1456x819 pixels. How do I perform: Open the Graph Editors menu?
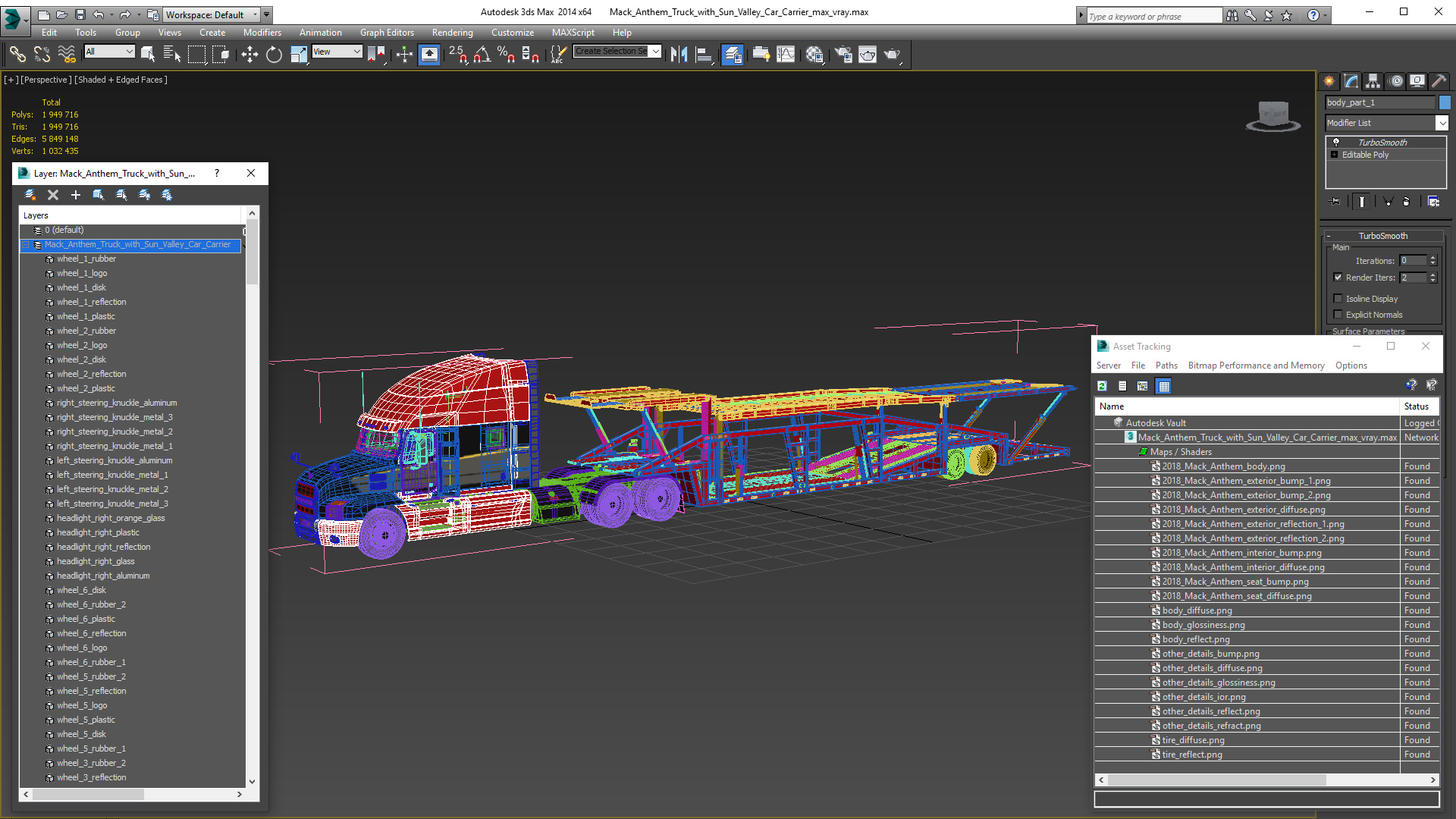click(x=387, y=33)
